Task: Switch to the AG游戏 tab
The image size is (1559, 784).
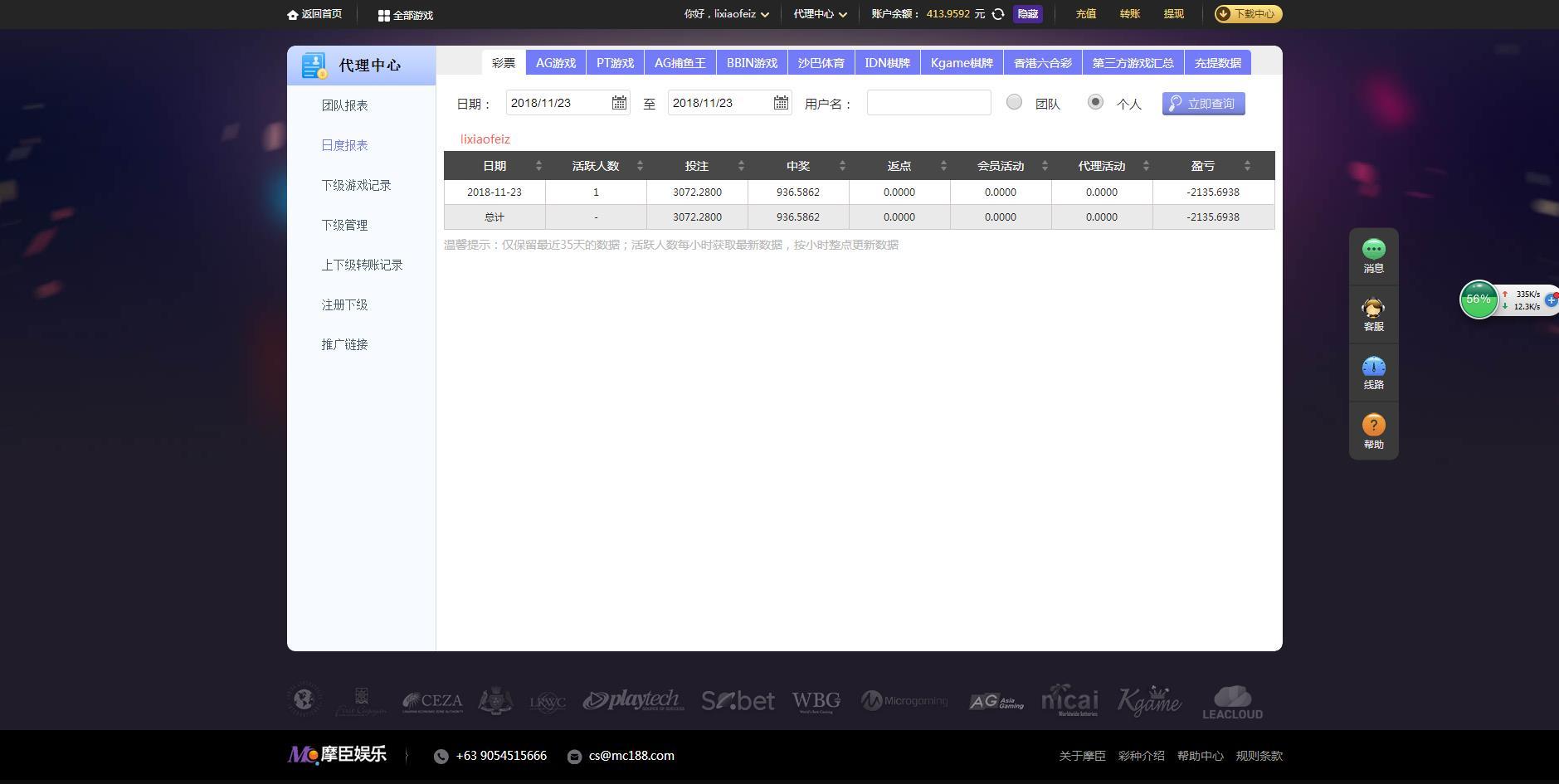Action: pos(555,61)
